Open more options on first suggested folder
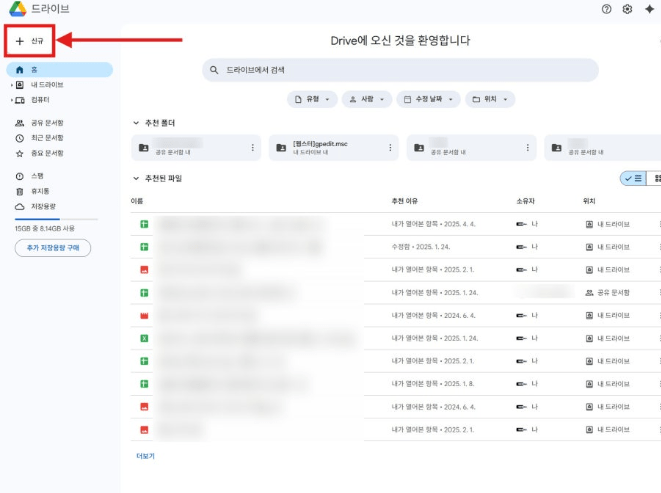 [253, 148]
